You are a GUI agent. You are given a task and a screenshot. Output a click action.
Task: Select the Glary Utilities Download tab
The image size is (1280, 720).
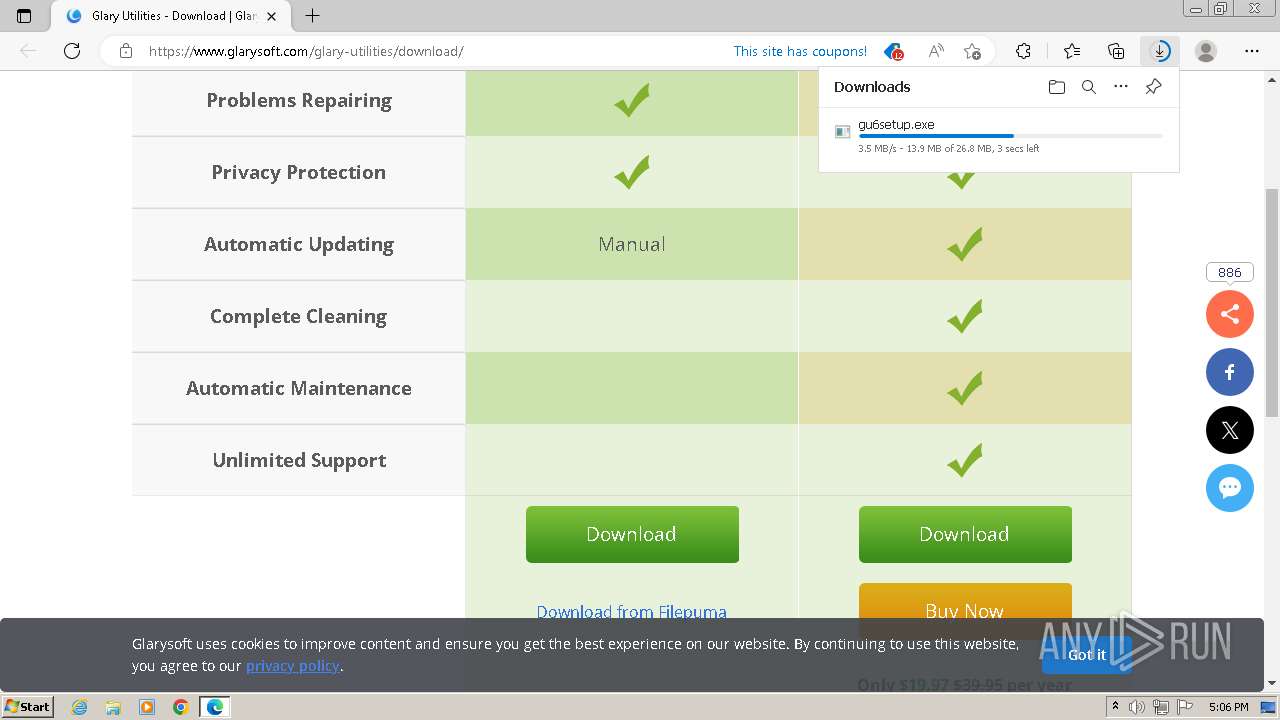tap(170, 16)
